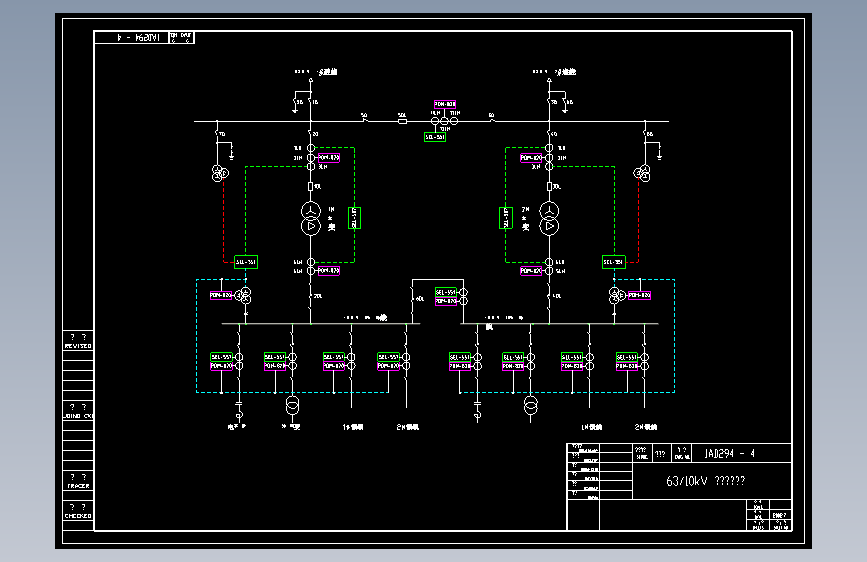Image resolution: width=867 pixels, height=562 pixels.
Task: Select right SEL-551 box with red dashed line
Action: click(x=614, y=262)
